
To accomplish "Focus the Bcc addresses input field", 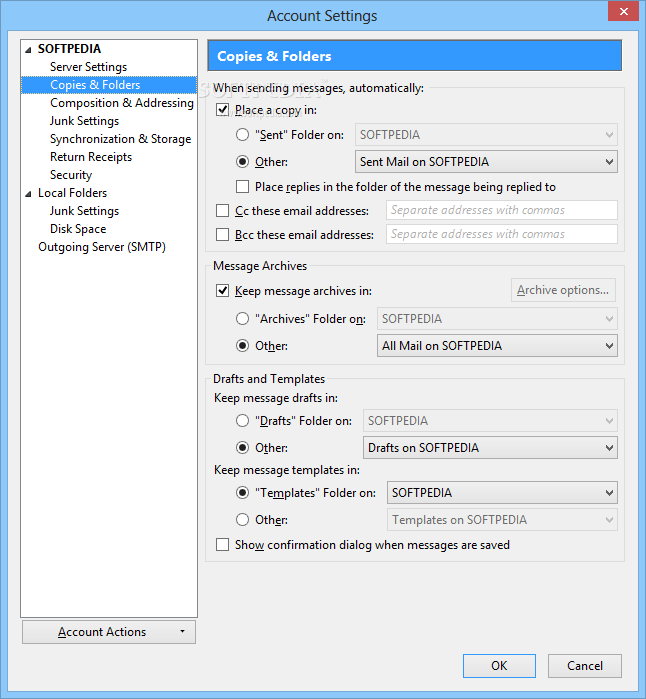I will point(502,234).
